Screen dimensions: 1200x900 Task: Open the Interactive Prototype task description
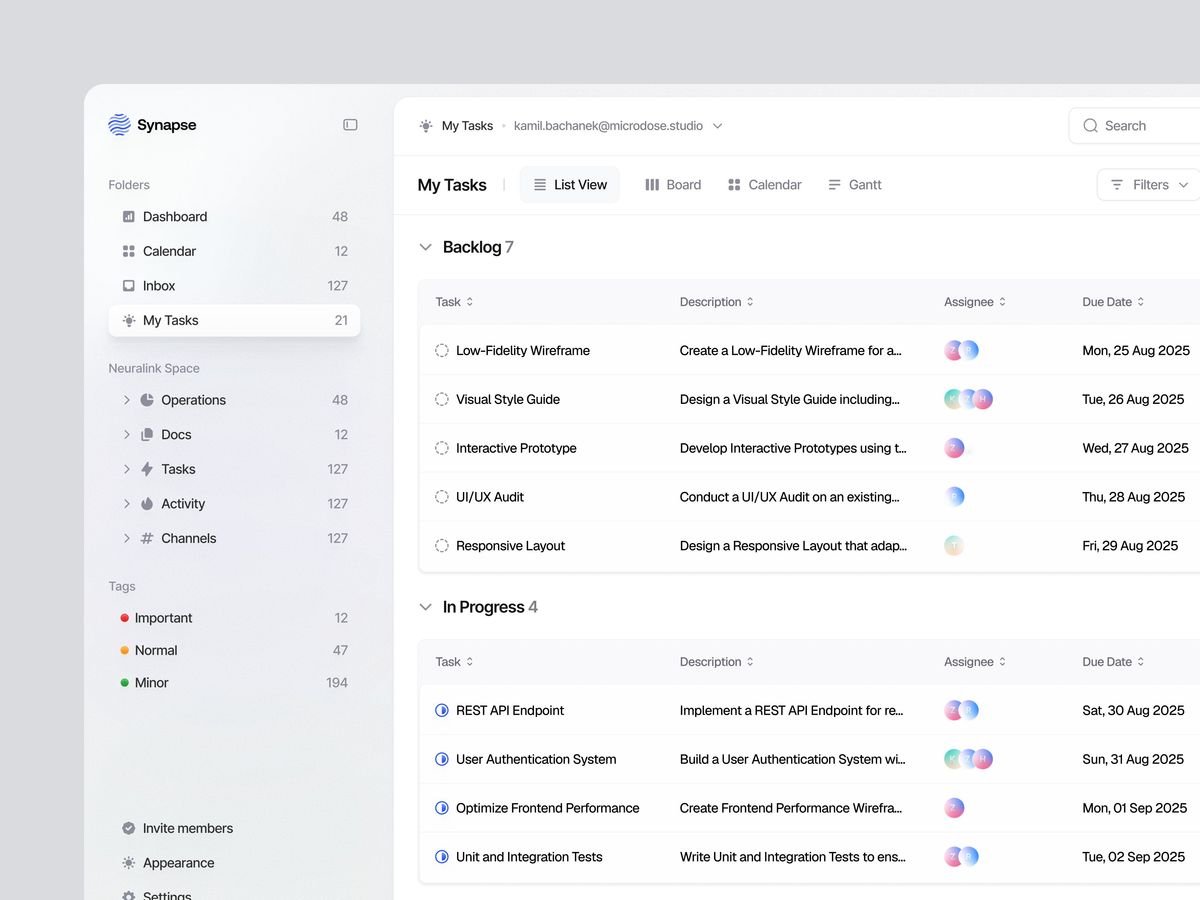(793, 448)
